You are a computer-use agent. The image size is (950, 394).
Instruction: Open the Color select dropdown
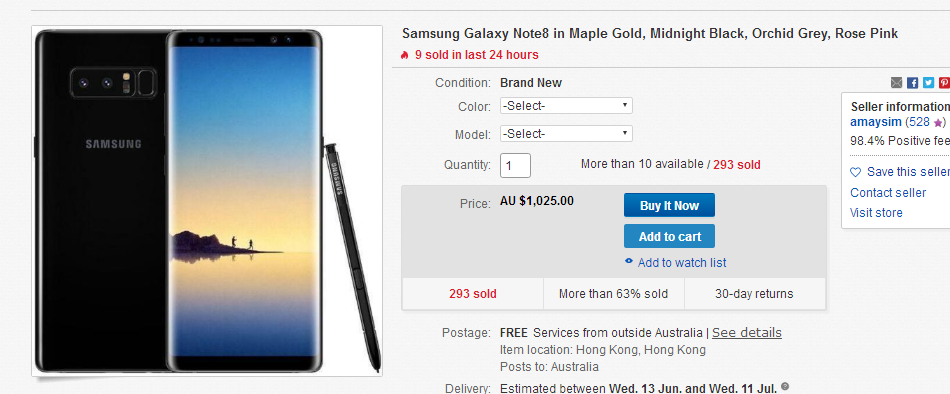pyautogui.click(x=566, y=105)
